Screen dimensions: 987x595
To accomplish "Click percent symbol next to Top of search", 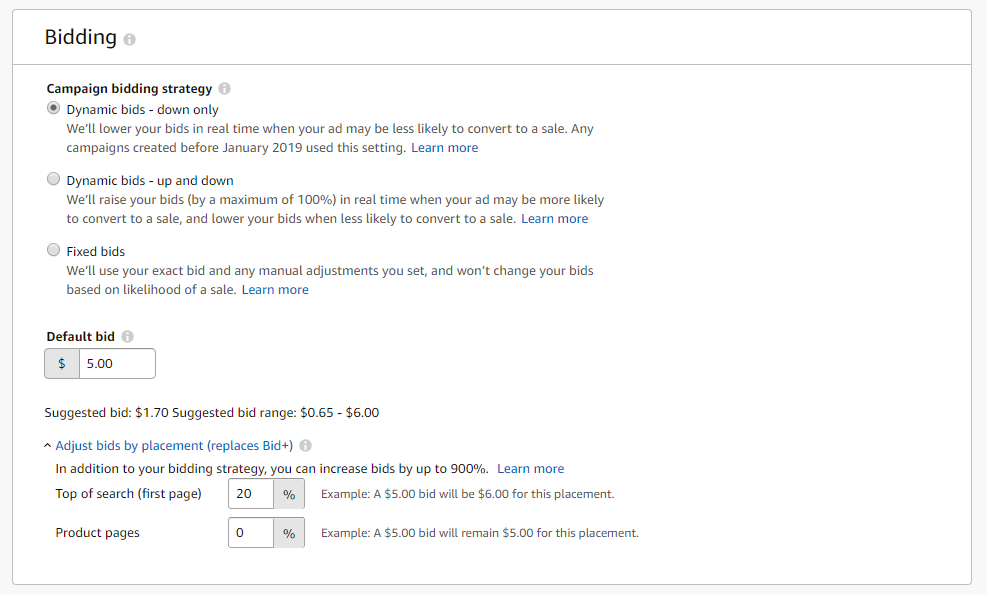I will click(x=289, y=494).
